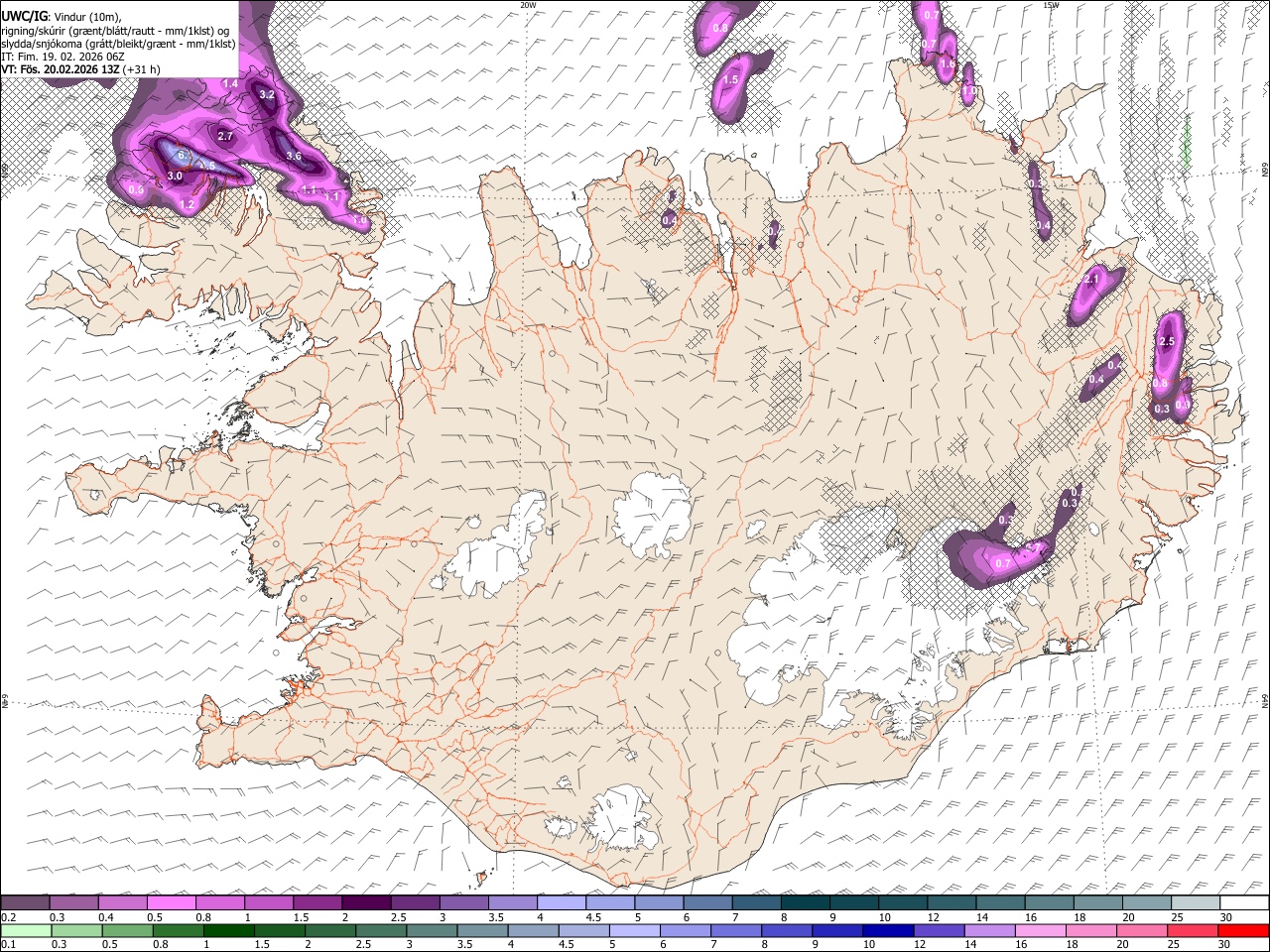The width and height of the screenshot is (1270, 952).
Task: Click the pale grey swatch labelled 25 in upper legend
Action: click(1195, 903)
